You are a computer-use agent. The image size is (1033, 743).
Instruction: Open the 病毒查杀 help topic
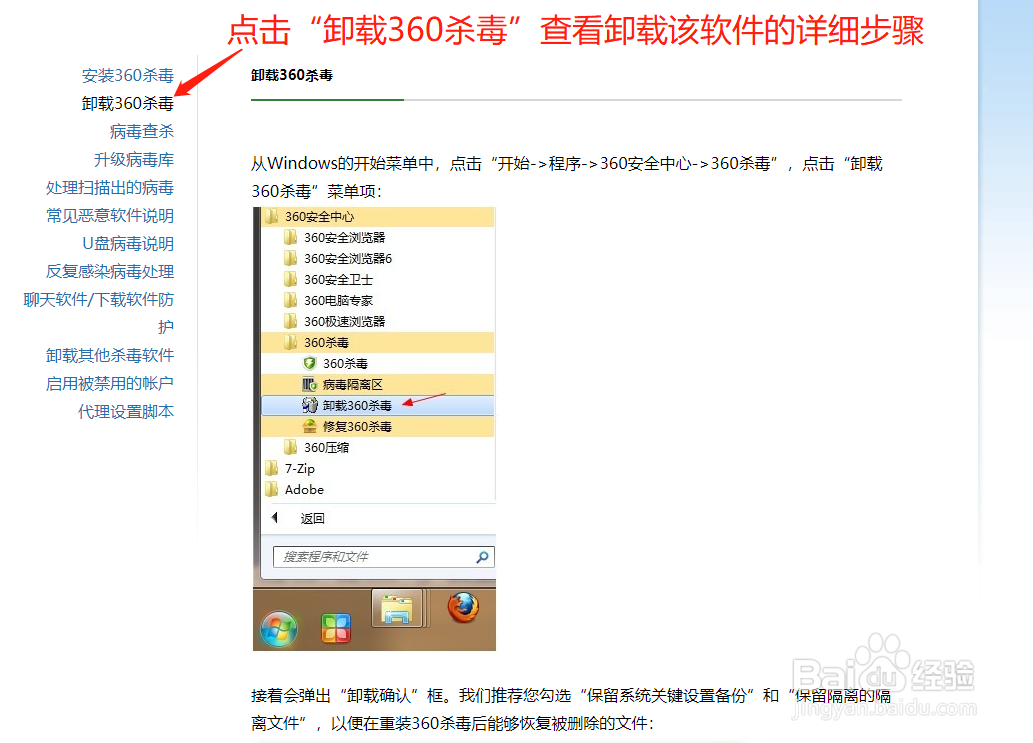click(142, 132)
